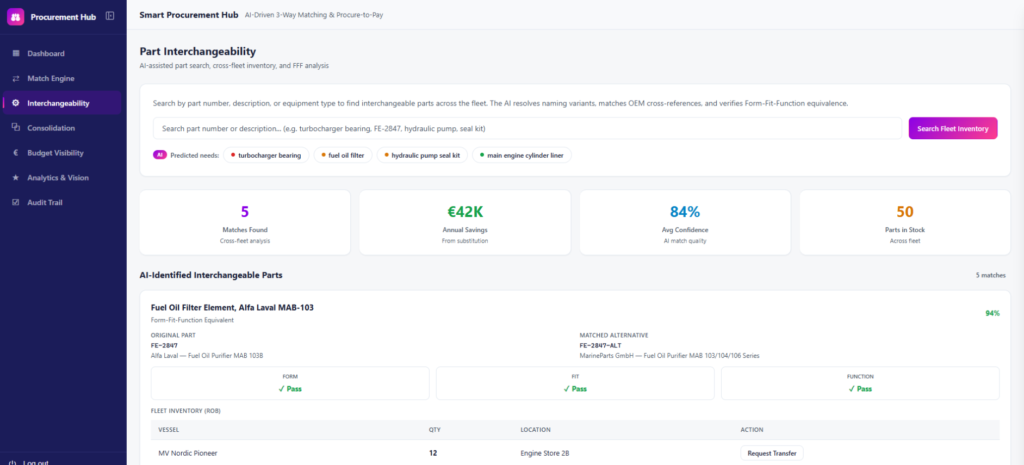
Task: Collapse the sidebar with the panel icon
Action: tap(110, 16)
